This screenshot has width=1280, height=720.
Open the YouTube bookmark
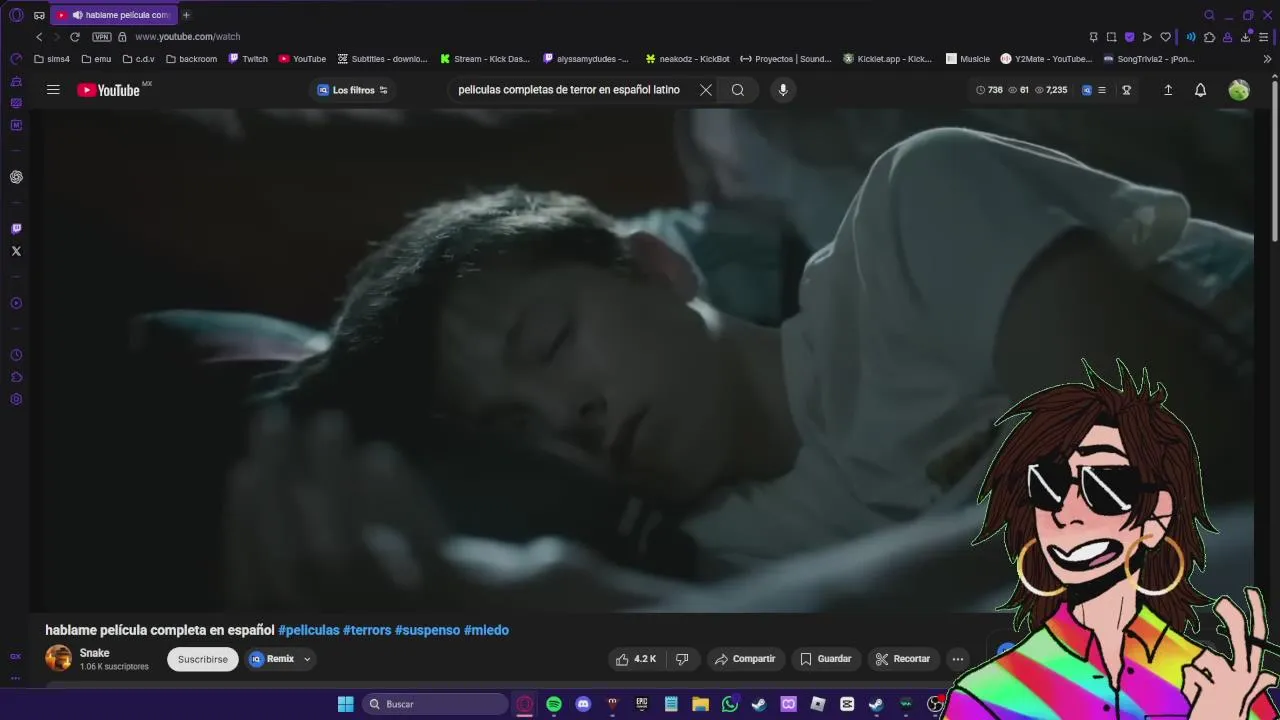click(303, 59)
